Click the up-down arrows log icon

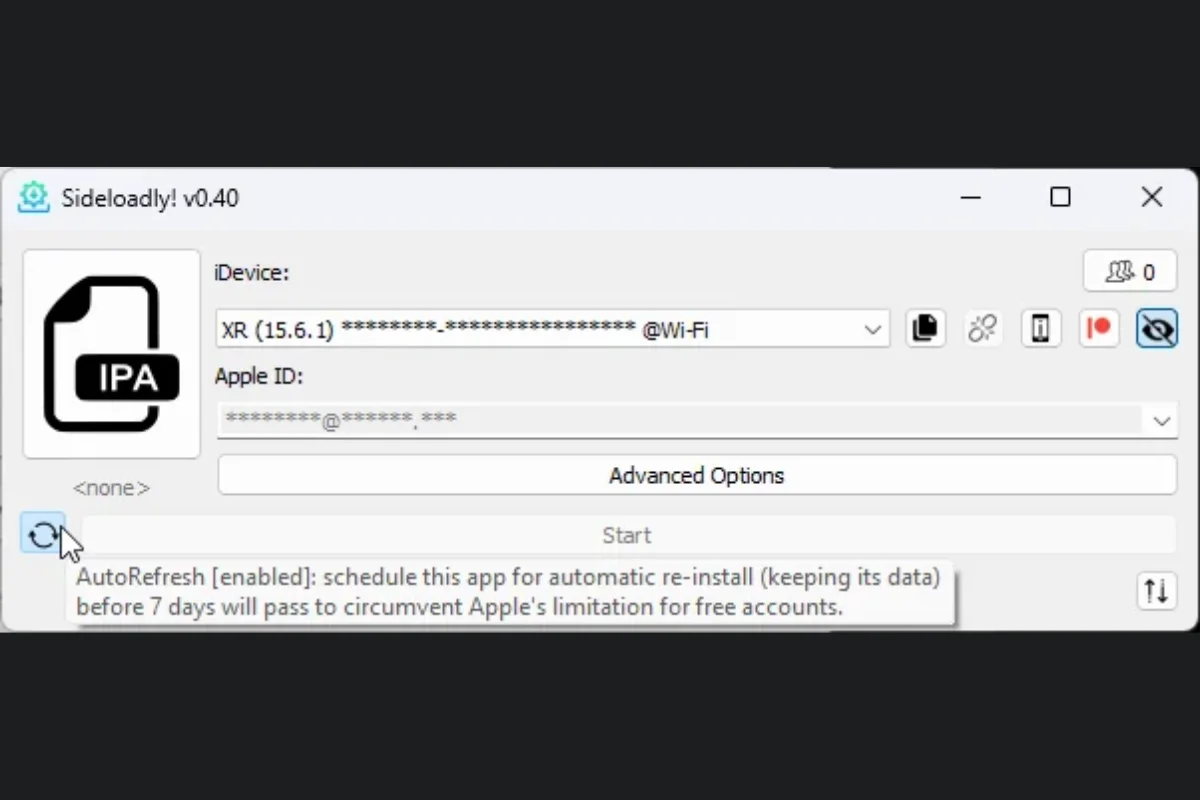click(x=1156, y=591)
